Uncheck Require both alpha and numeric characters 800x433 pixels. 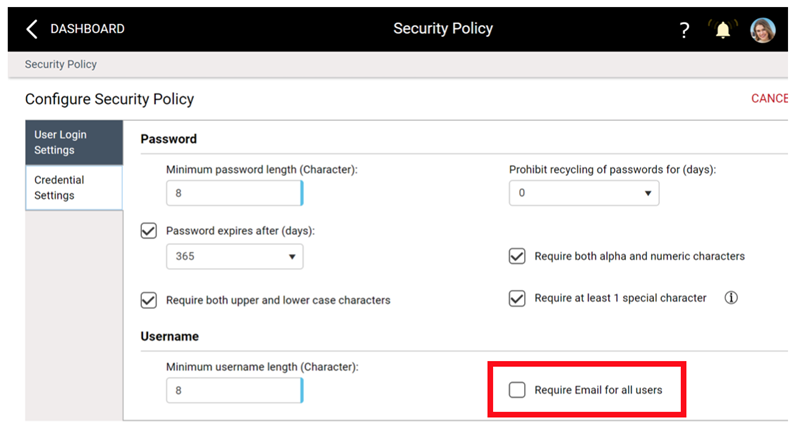point(517,256)
